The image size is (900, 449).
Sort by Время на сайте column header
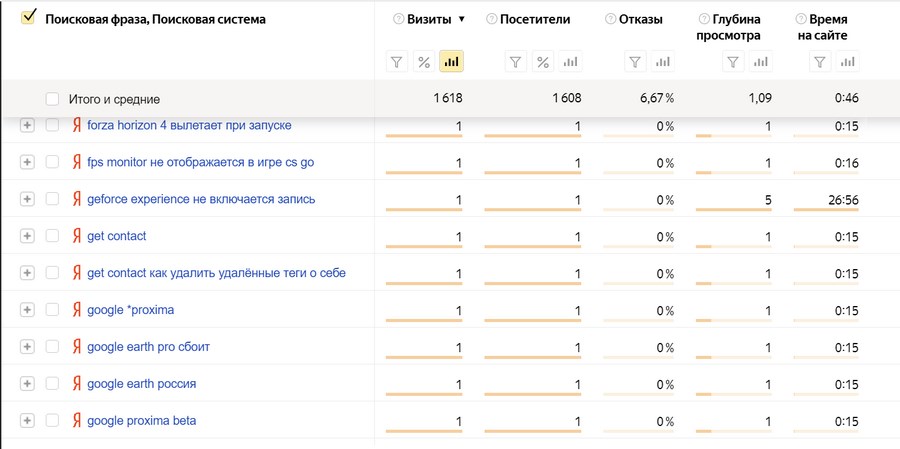823,28
